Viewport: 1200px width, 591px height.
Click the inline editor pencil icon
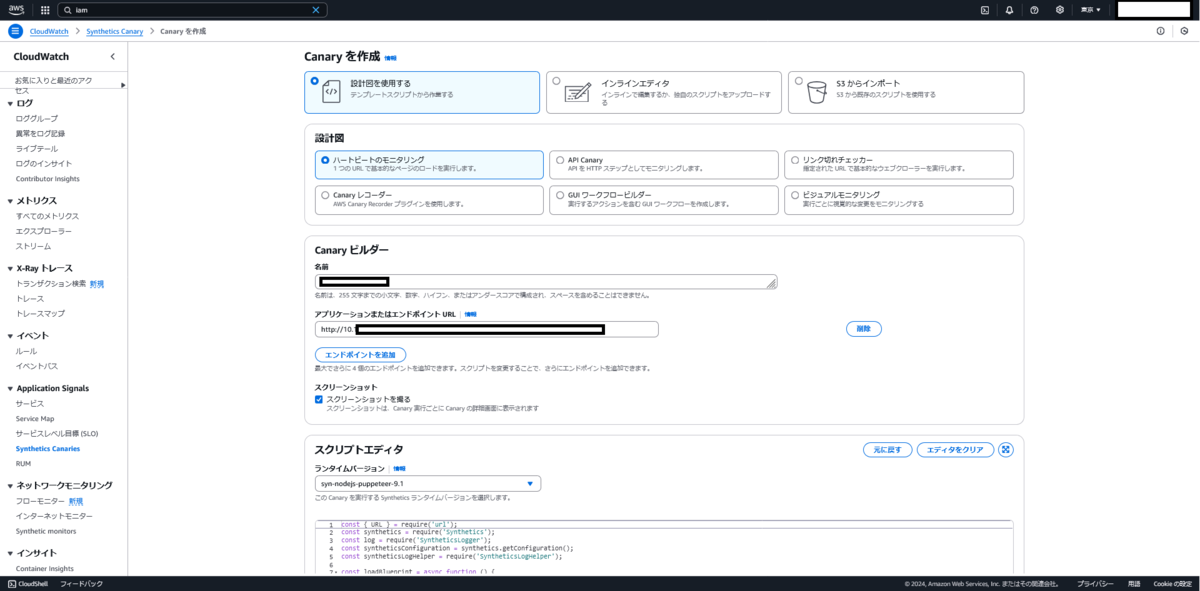578,92
